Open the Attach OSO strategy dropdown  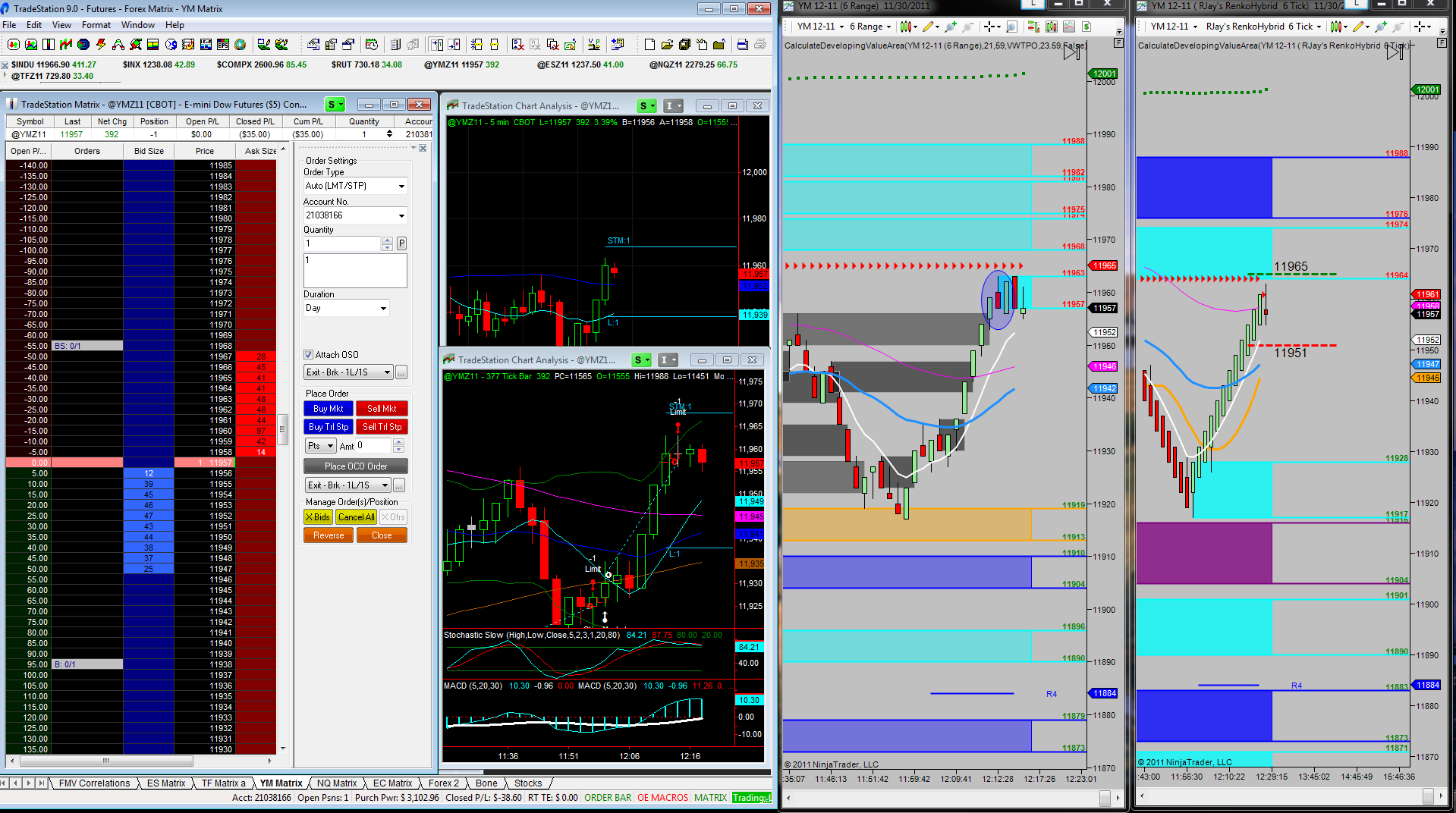point(348,372)
